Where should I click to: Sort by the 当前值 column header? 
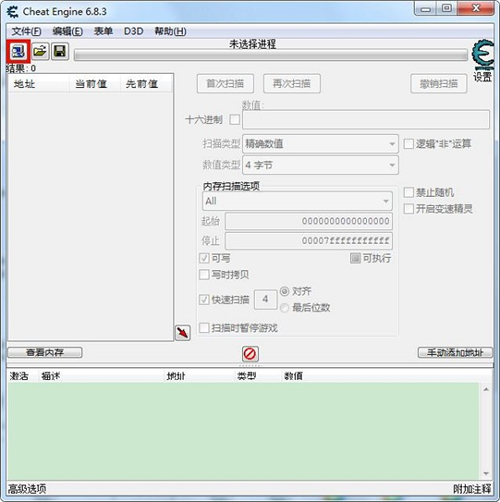coord(95,84)
